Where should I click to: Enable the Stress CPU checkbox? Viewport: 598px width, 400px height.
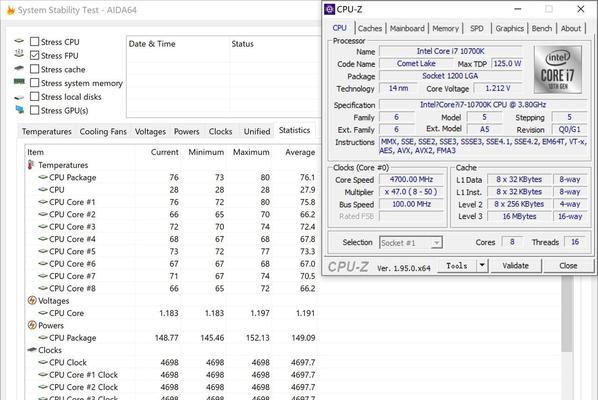(x=34, y=42)
